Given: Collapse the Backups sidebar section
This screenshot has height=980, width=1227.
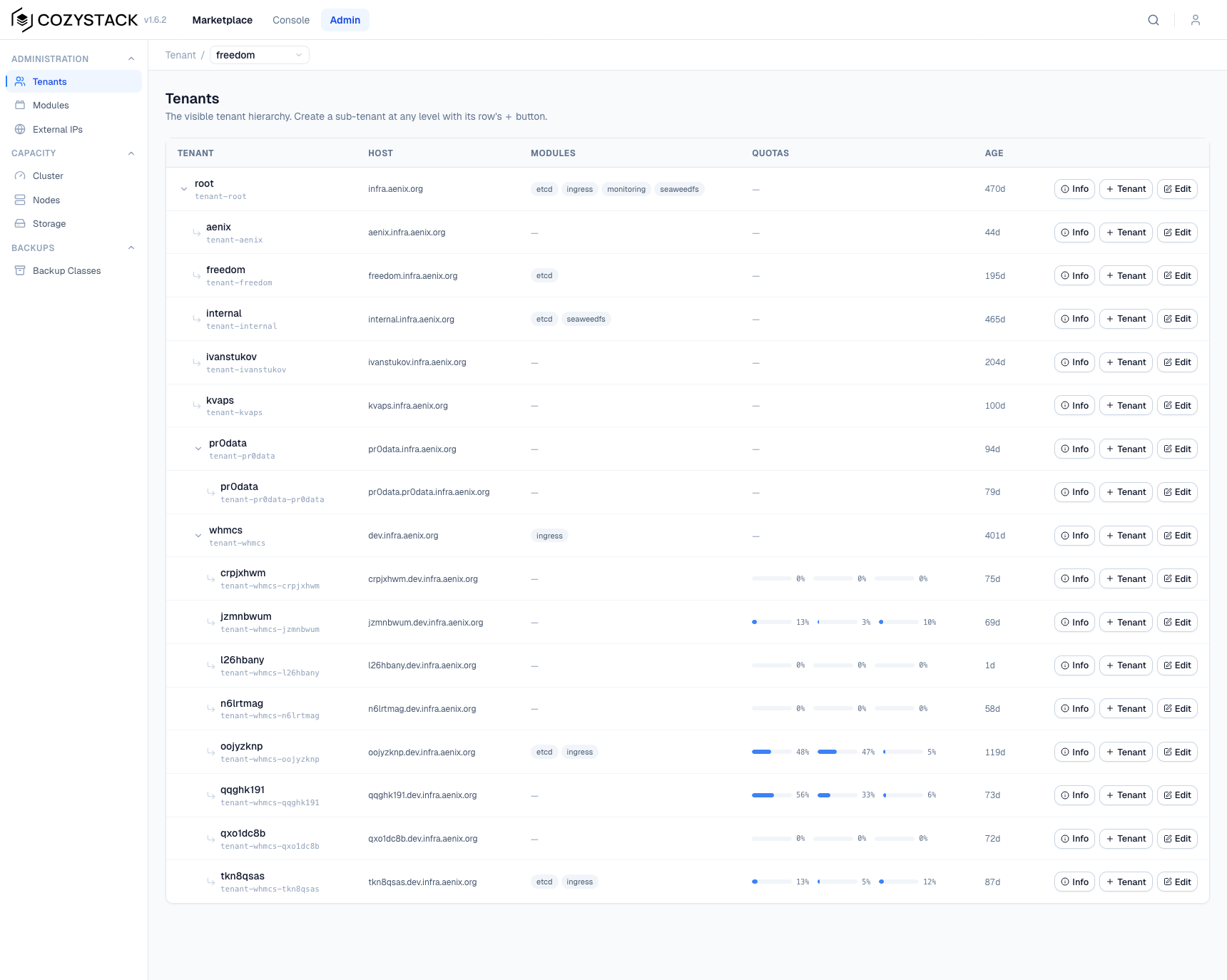Looking at the screenshot, I should (131, 247).
